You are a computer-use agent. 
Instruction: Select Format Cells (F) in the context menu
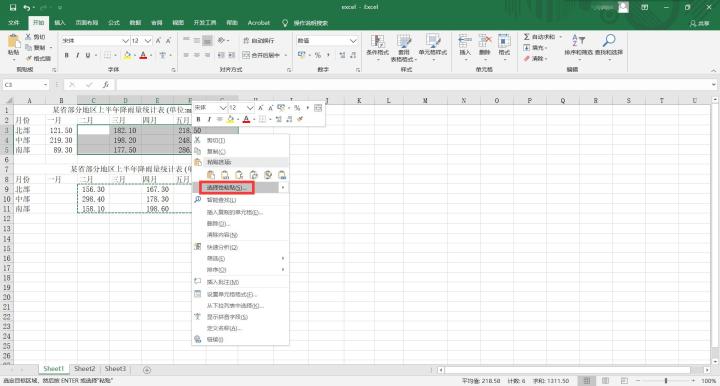pyautogui.click(x=231, y=294)
